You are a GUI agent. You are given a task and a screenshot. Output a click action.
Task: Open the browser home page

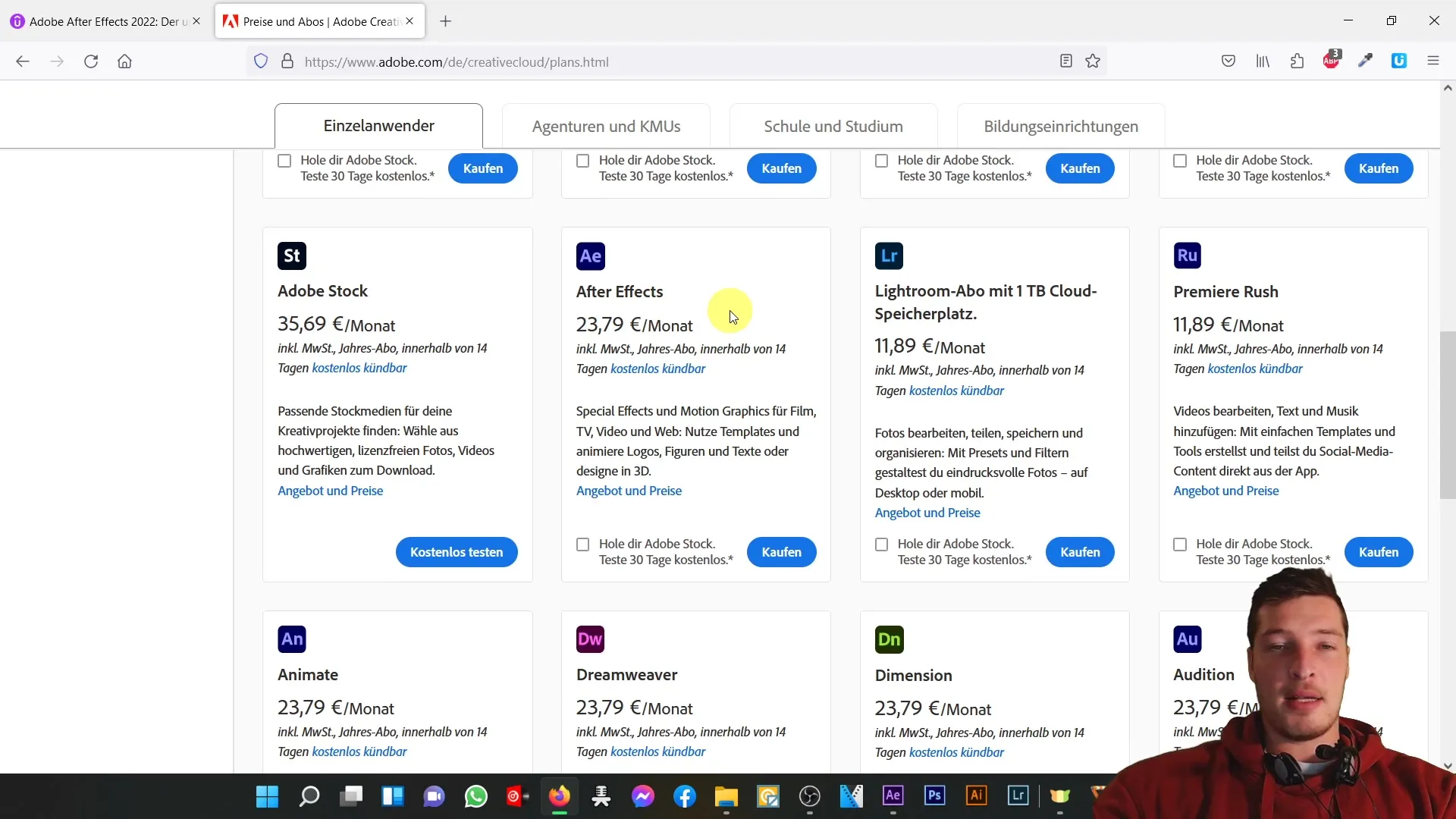[125, 61]
